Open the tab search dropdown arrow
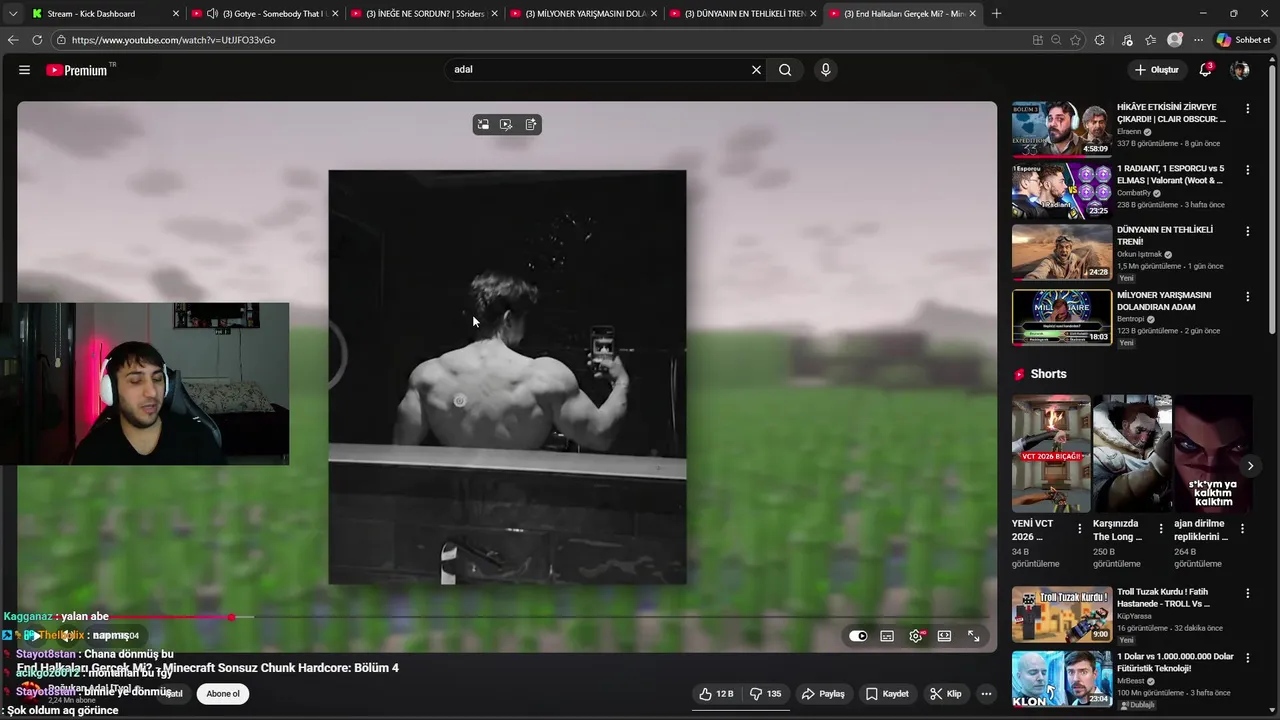Image resolution: width=1280 pixels, height=720 pixels. (12, 14)
